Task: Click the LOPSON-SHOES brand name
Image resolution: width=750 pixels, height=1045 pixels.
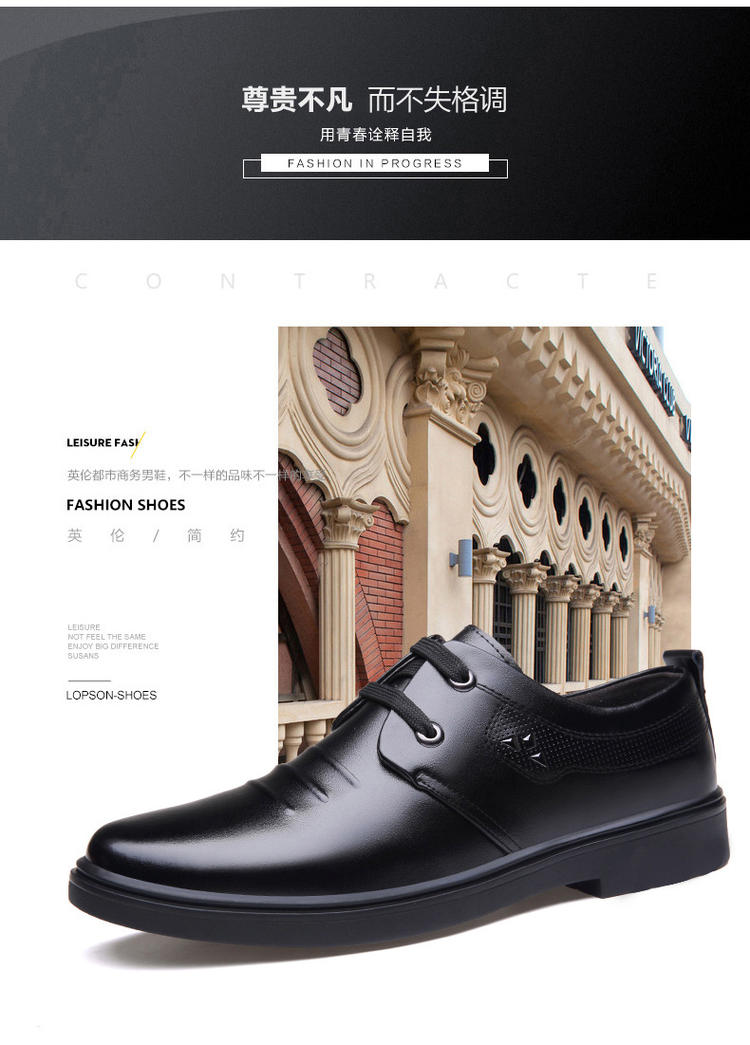Action: (x=111, y=695)
